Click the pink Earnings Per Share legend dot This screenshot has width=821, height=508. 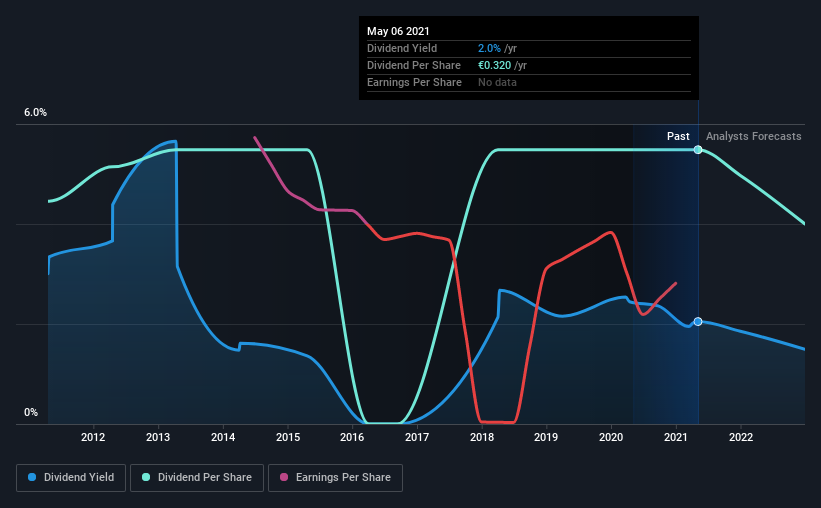(284, 477)
